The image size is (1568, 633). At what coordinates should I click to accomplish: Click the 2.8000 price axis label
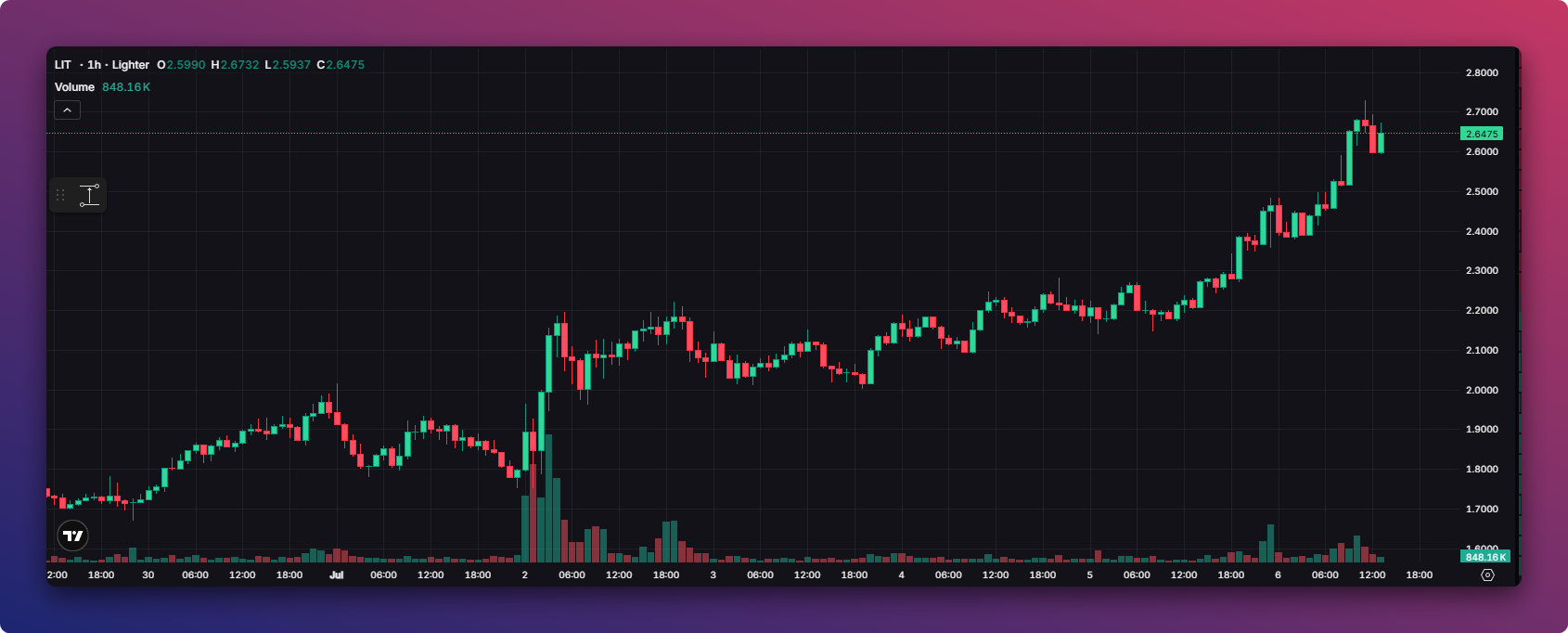1482,72
